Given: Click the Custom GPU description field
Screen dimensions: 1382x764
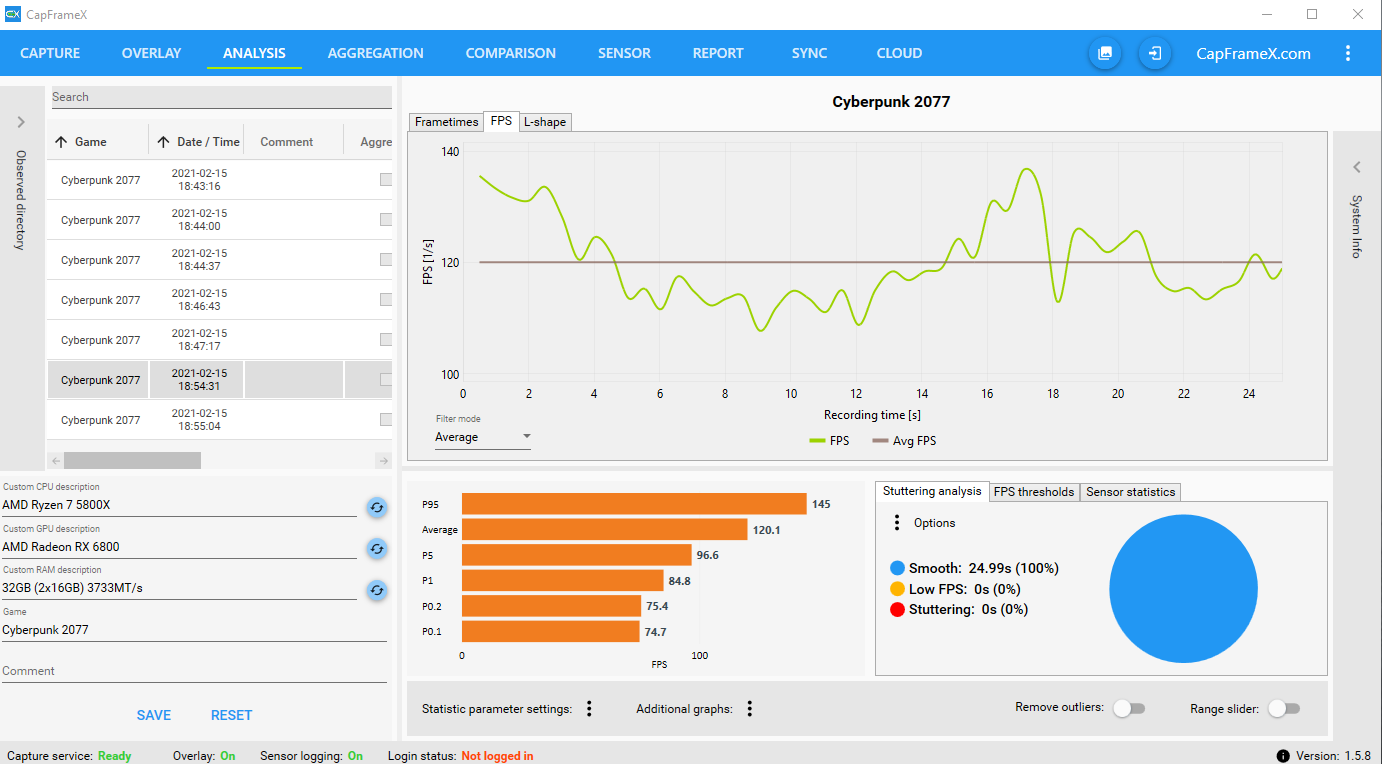Looking at the screenshot, I should pyautogui.click(x=179, y=547).
